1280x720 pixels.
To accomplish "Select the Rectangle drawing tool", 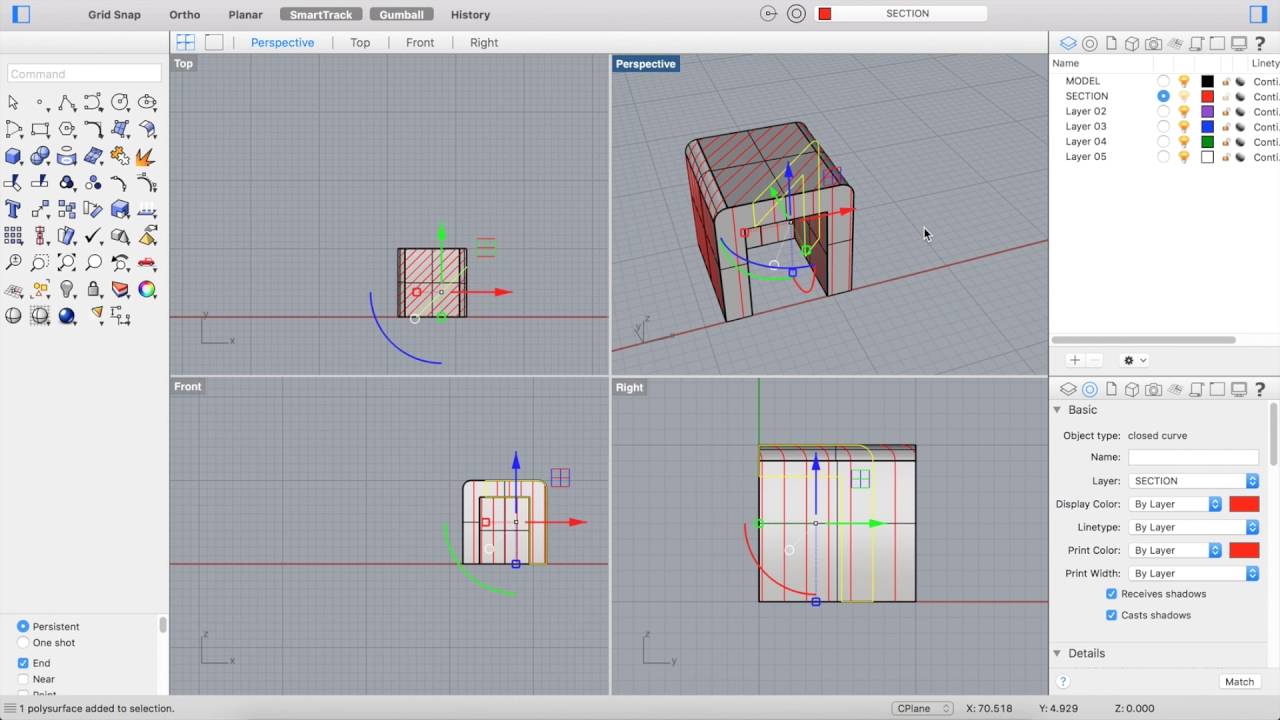I will tap(40, 129).
